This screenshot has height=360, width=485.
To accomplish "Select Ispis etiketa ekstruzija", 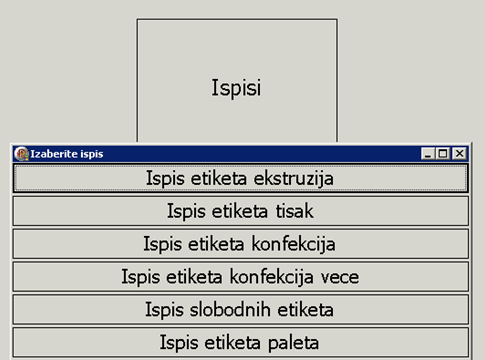I will pos(240,178).
